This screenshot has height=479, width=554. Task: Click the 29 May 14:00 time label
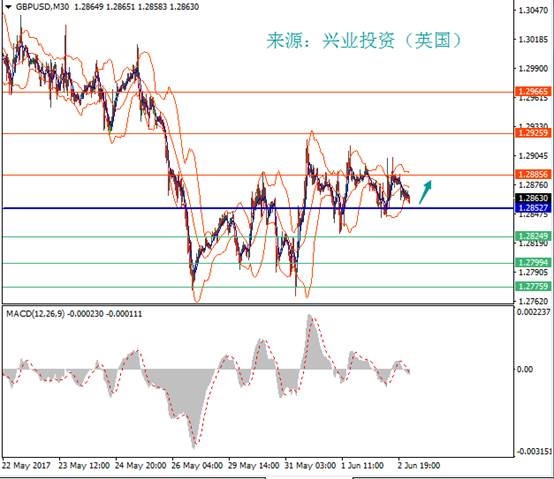click(x=254, y=466)
